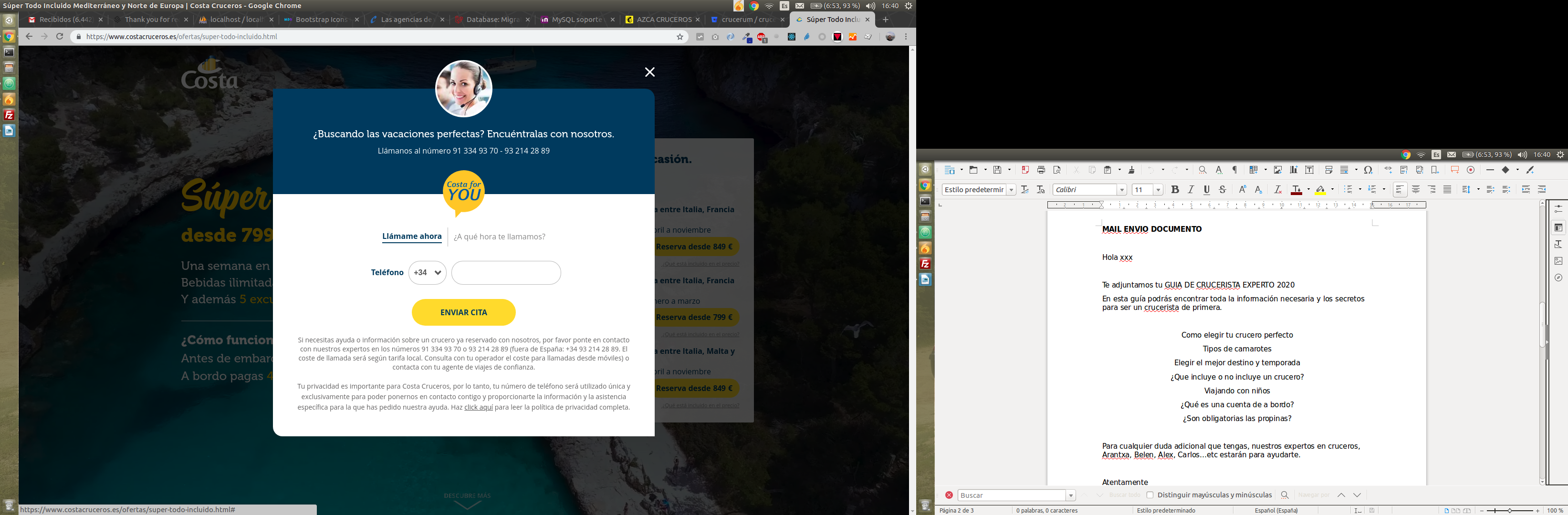Open bullet list style dropdown arrow
Viewport: 1568px width, 515px height.
coord(1360,190)
